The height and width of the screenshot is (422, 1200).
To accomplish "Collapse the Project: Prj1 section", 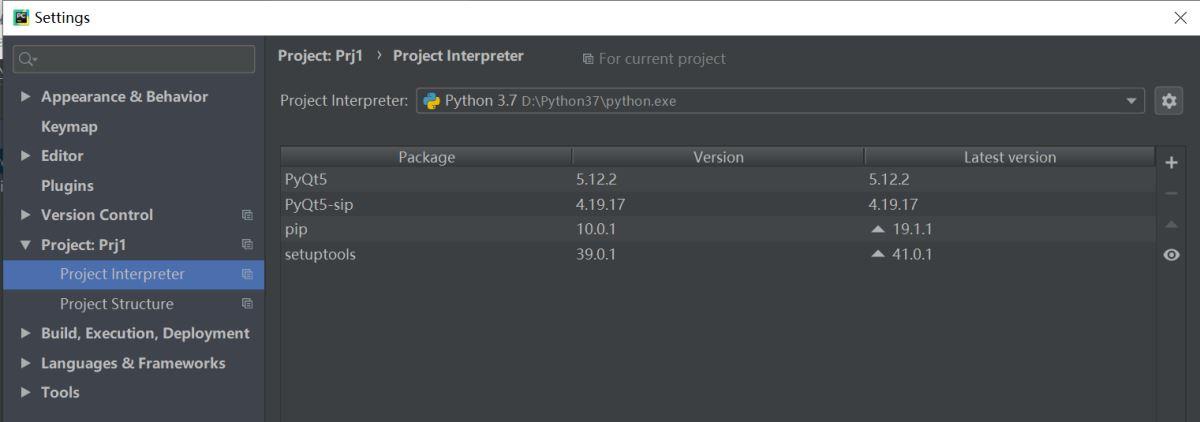I will [26, 245].
